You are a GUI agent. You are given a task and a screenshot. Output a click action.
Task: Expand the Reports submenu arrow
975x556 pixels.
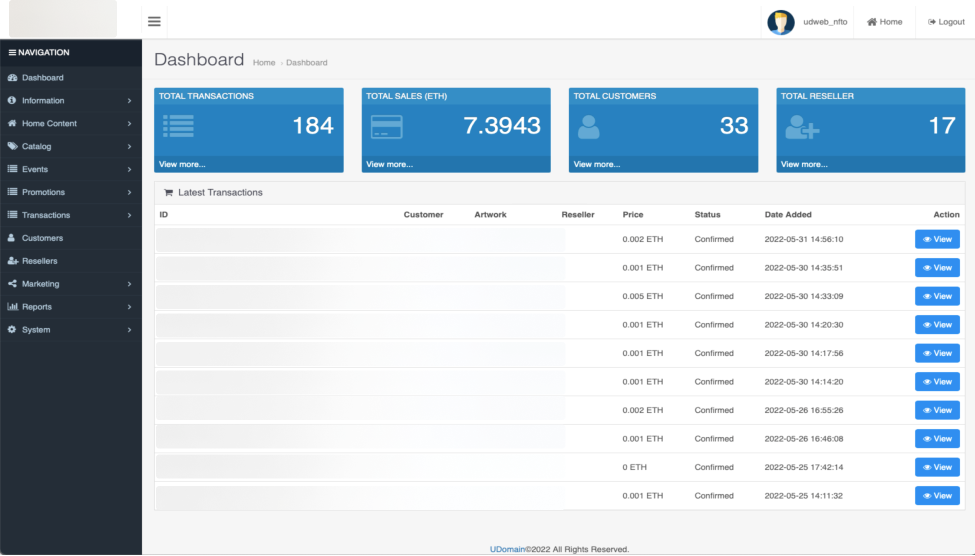point(129,307)
